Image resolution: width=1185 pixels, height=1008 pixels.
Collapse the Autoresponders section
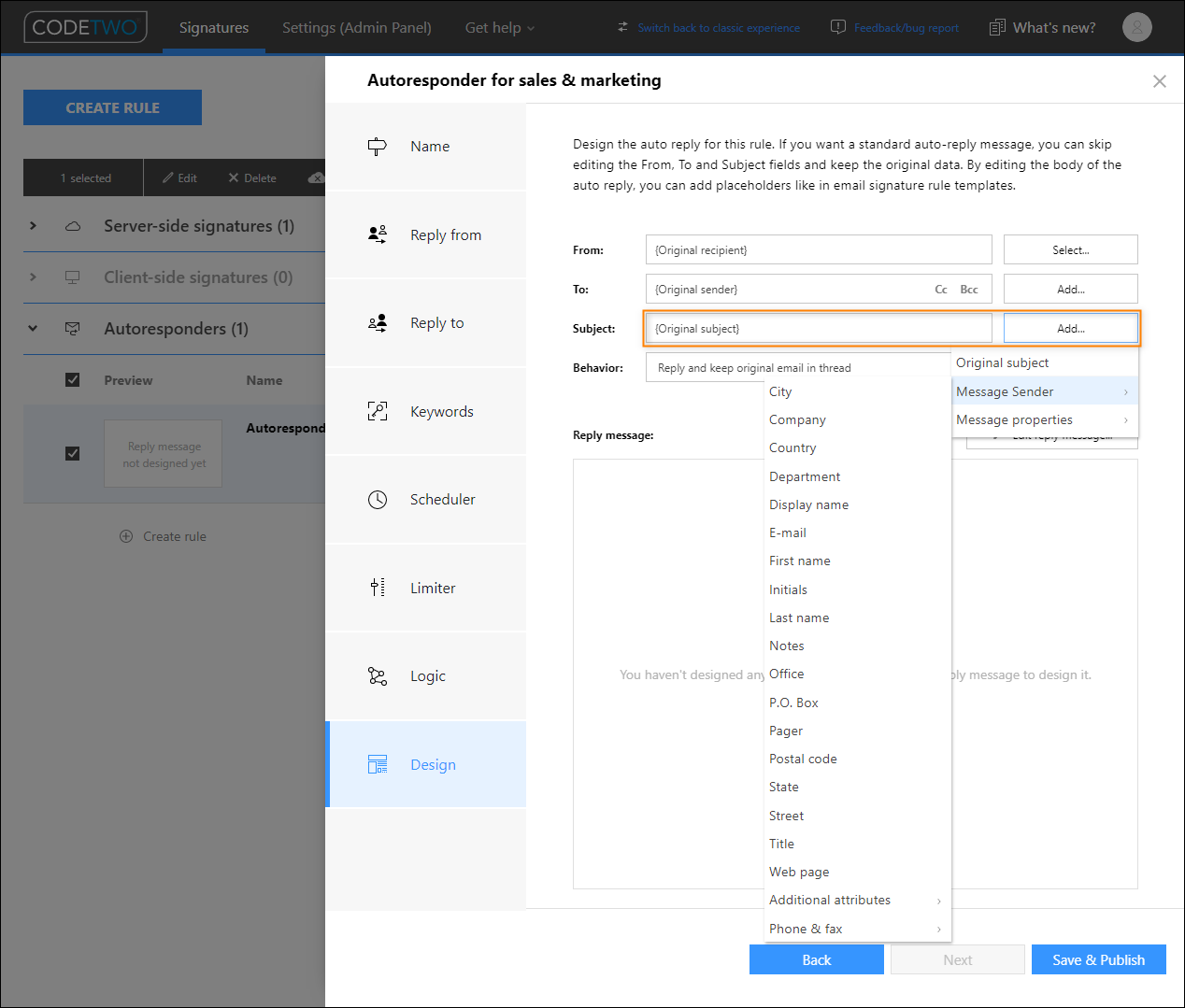pos(33,328)
